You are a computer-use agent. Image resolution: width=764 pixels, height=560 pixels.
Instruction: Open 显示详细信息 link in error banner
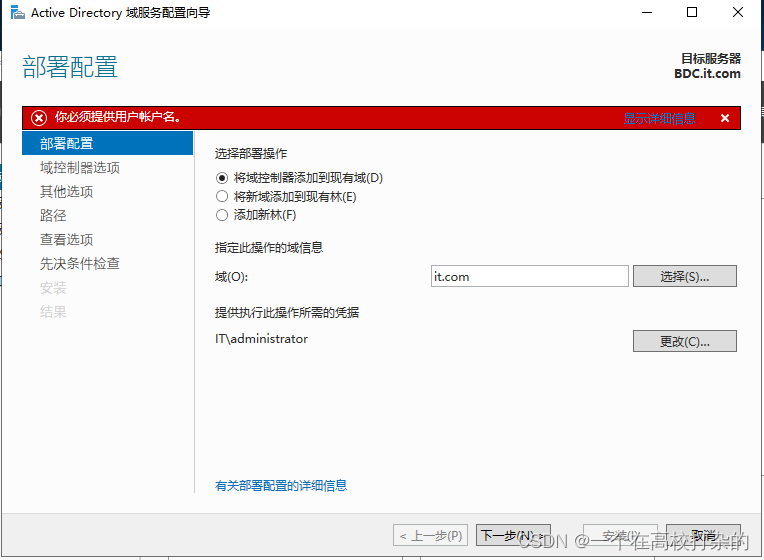tap(659, 118)
